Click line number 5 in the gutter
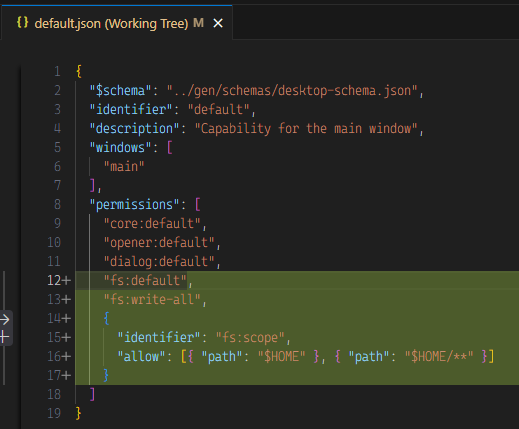The width and height of the screenshot is (519, 429). [57, 147]
